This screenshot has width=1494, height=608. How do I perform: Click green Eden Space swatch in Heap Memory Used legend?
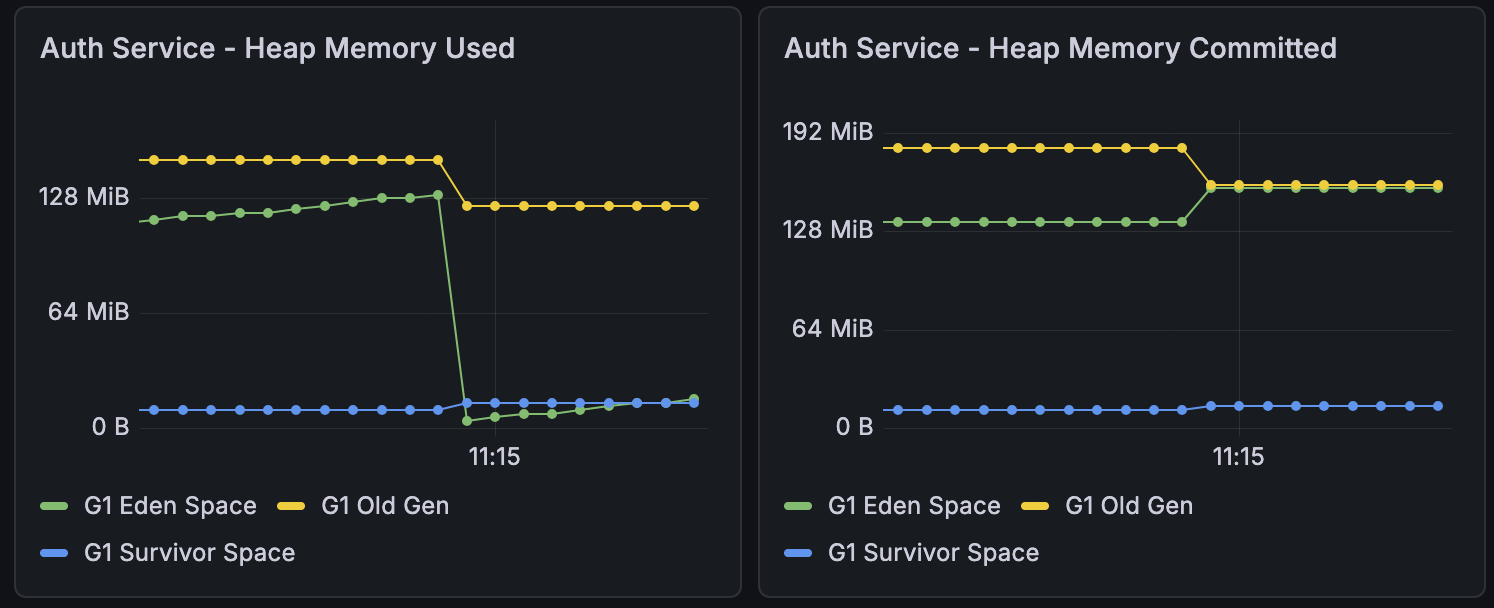pyautogui.click(x=54, y=506)
